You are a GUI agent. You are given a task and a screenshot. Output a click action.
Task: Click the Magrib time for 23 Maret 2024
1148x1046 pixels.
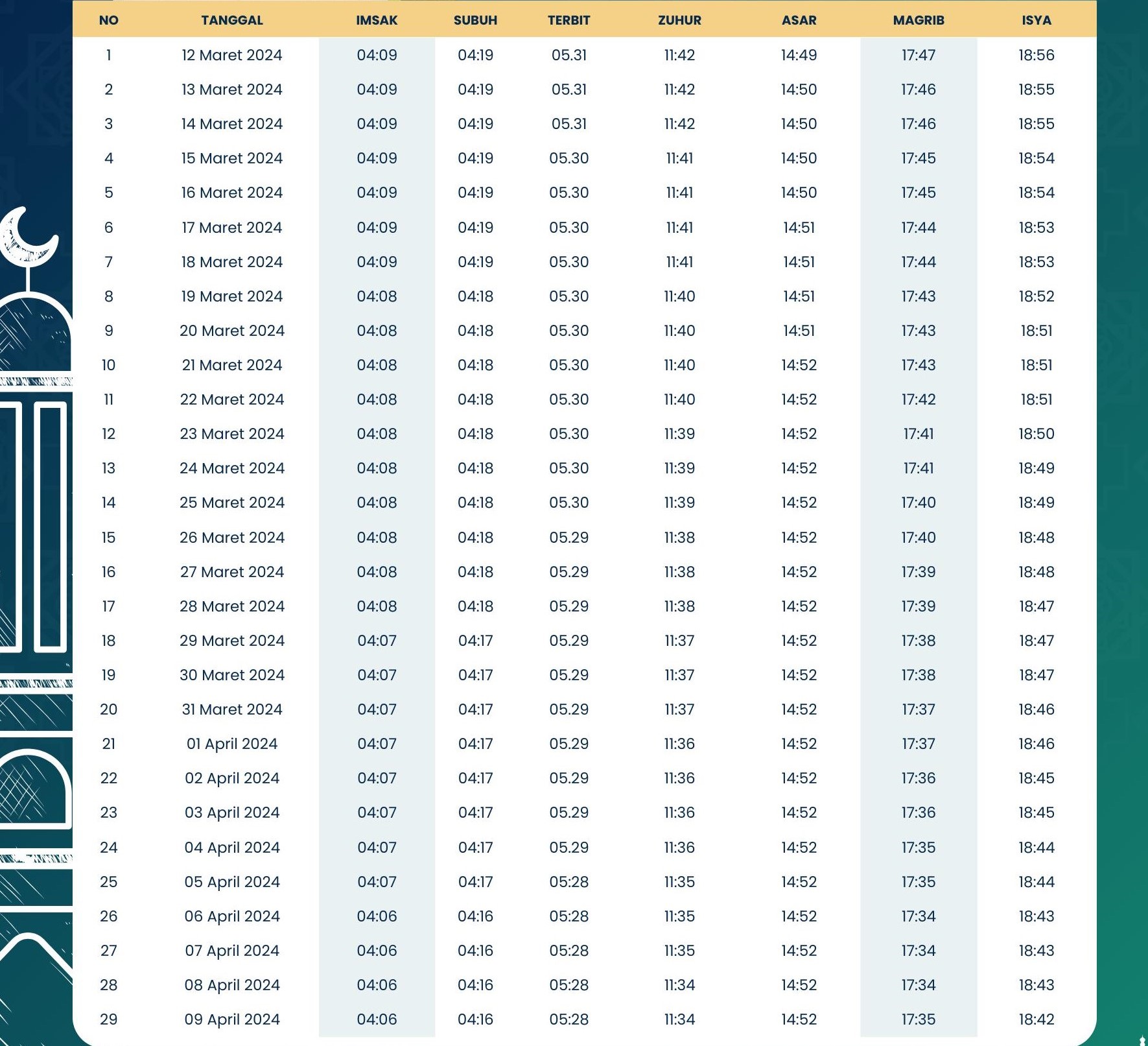click(x=918, y=434)
